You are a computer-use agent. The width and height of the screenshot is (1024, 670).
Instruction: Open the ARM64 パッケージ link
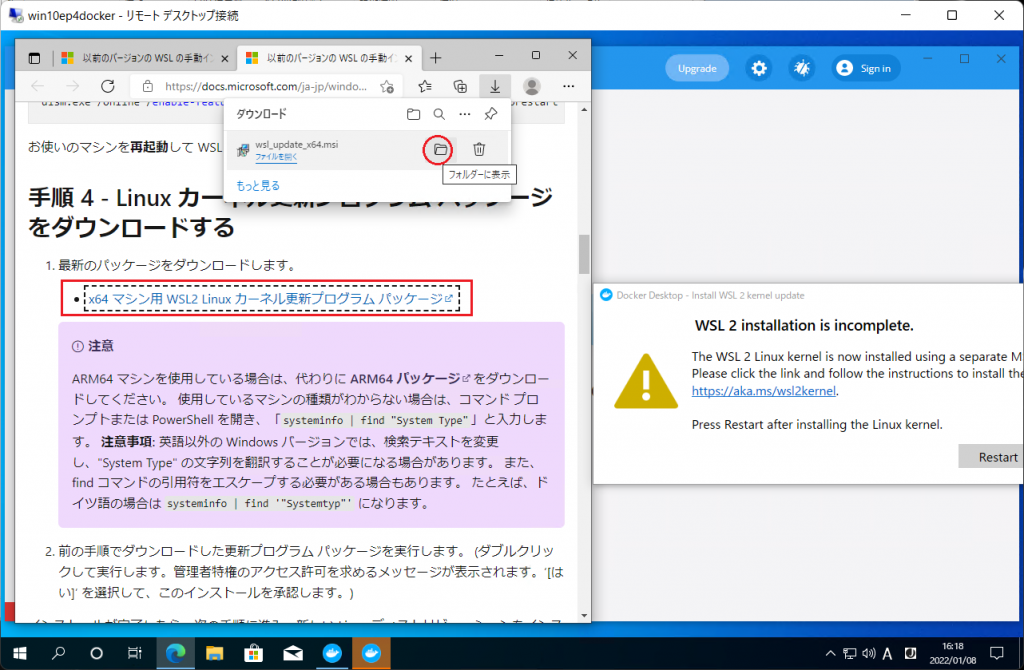[x=410, y=379]
